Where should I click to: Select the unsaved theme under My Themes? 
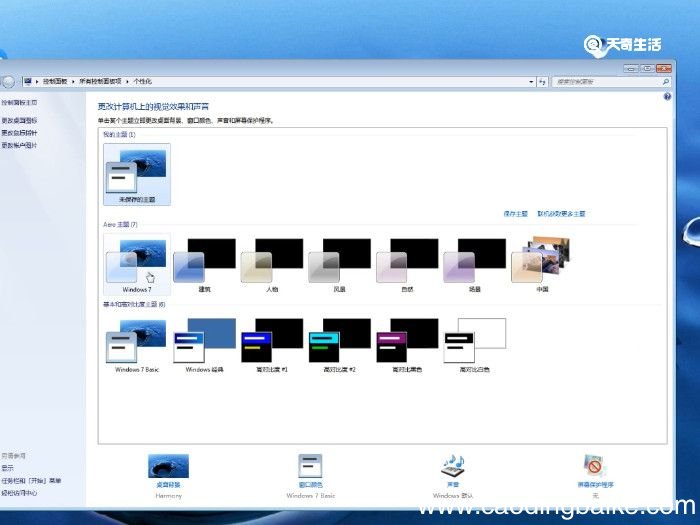click(x=137, y=175)
